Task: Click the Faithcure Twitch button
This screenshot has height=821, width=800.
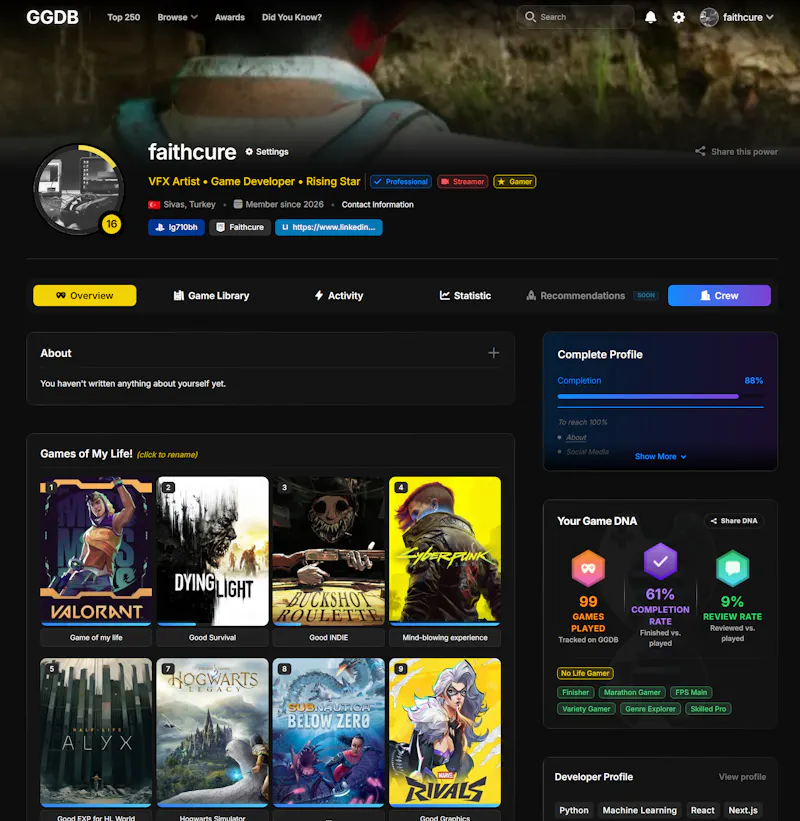Action: coord(240,227)
